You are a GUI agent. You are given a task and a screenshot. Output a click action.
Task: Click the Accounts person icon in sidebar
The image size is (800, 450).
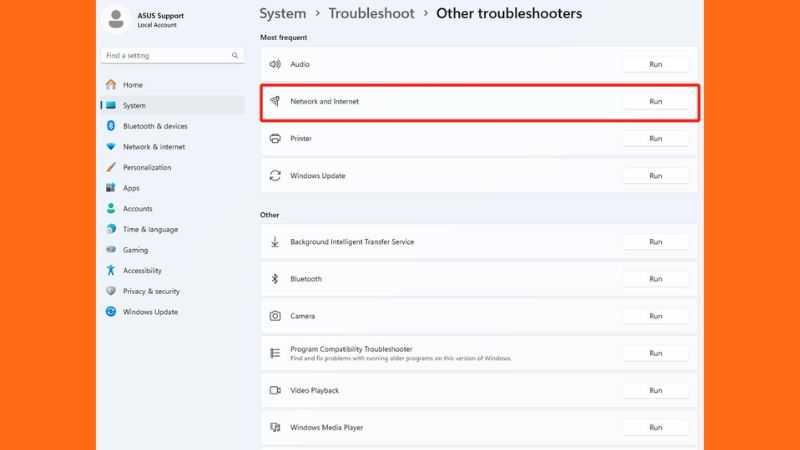pyautogui.click(x=111, y=208)
